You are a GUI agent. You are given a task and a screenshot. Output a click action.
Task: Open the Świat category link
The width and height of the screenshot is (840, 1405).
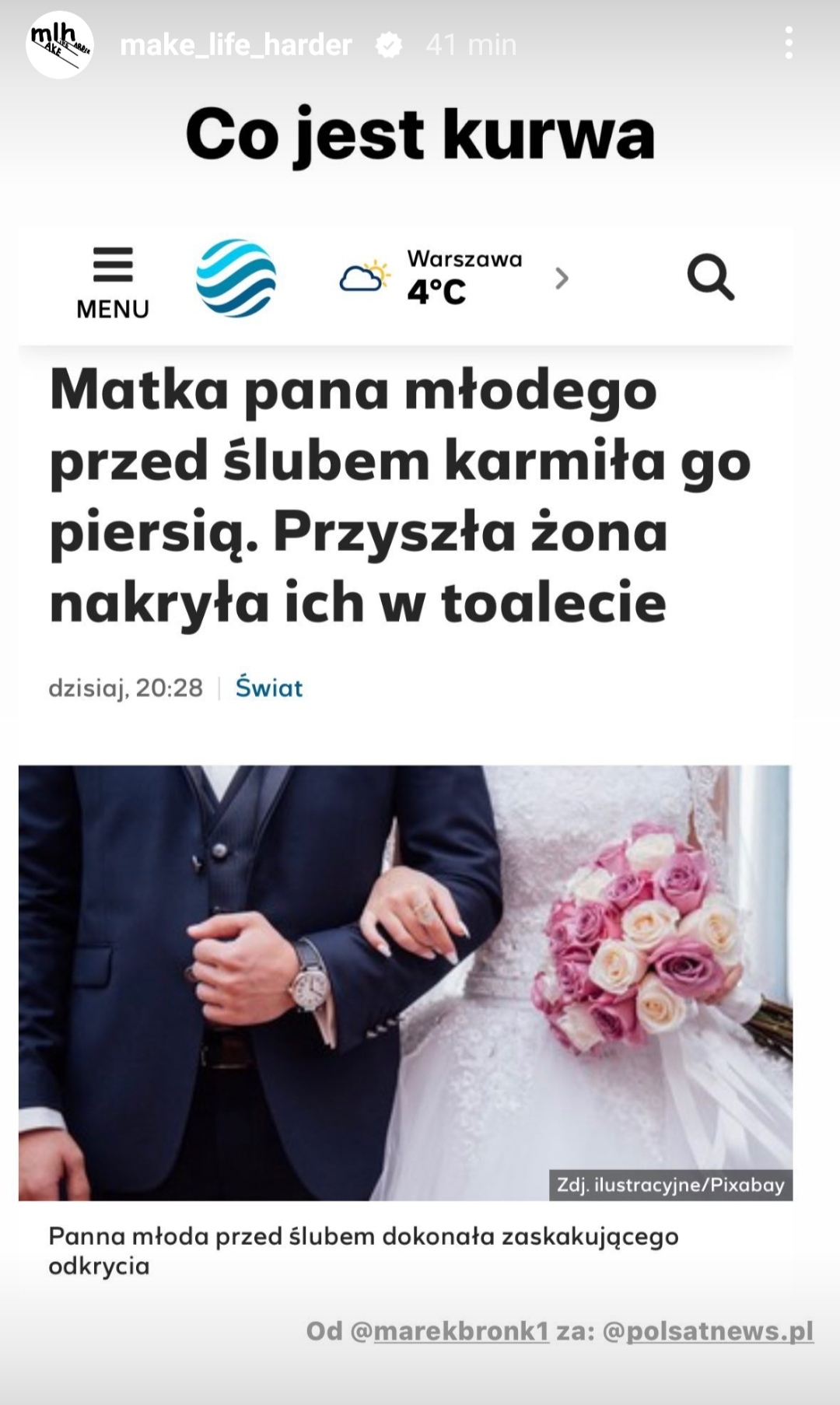click(x=269, y=688)
